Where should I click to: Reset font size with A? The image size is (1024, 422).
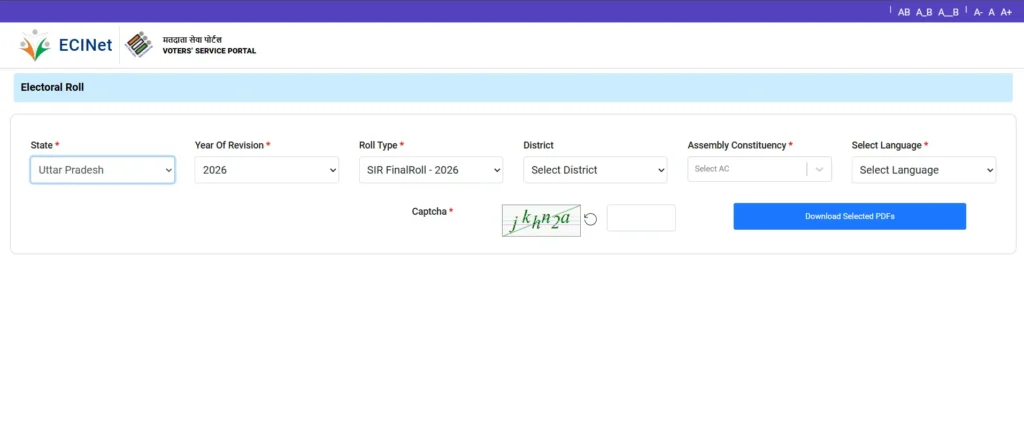click(x=991, y=12)
